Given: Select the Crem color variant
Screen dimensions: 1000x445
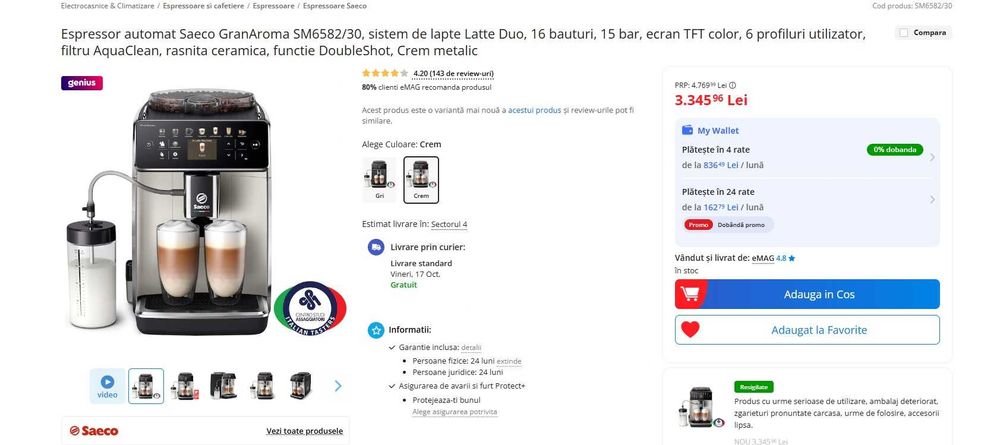Looking at the screenshot, I should 421,180.
